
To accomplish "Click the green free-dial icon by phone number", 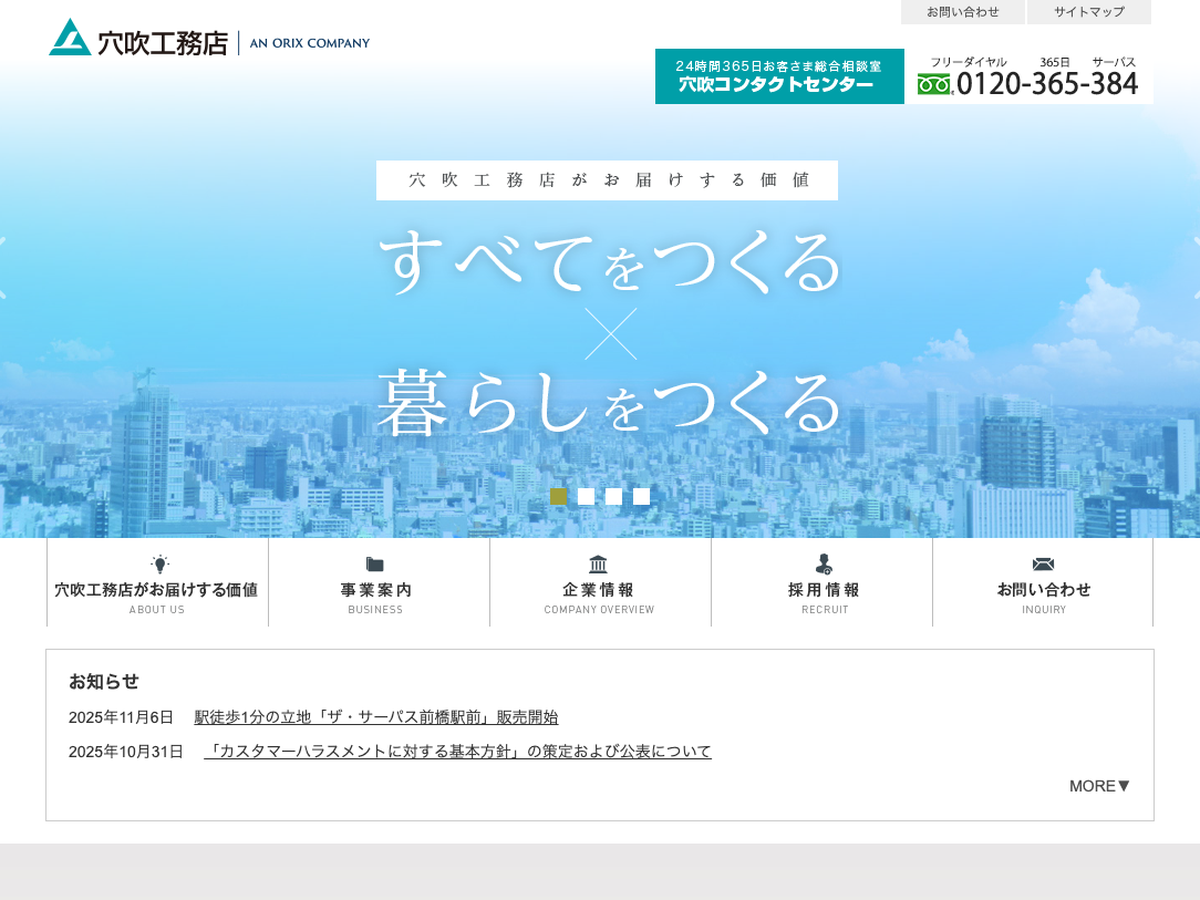I will tap(935, 85).
